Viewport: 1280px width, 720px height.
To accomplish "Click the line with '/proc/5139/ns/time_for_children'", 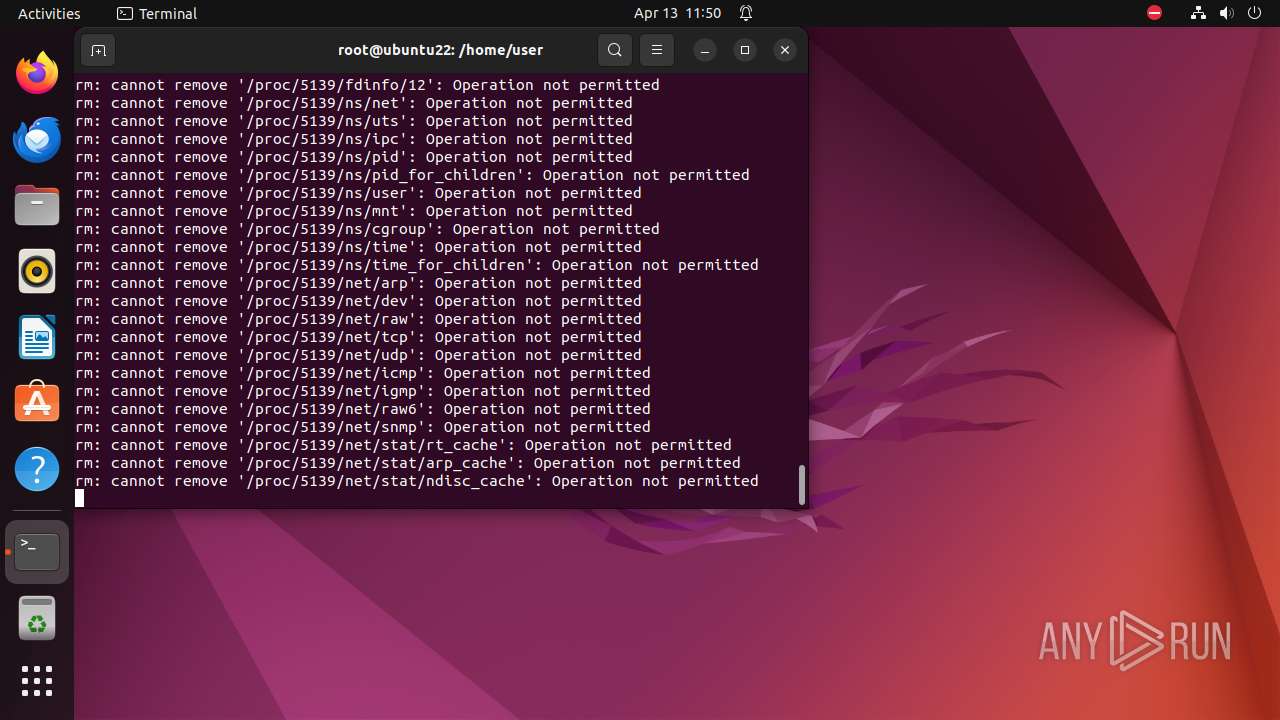I will pyautogui.click(x=417, y=265).
